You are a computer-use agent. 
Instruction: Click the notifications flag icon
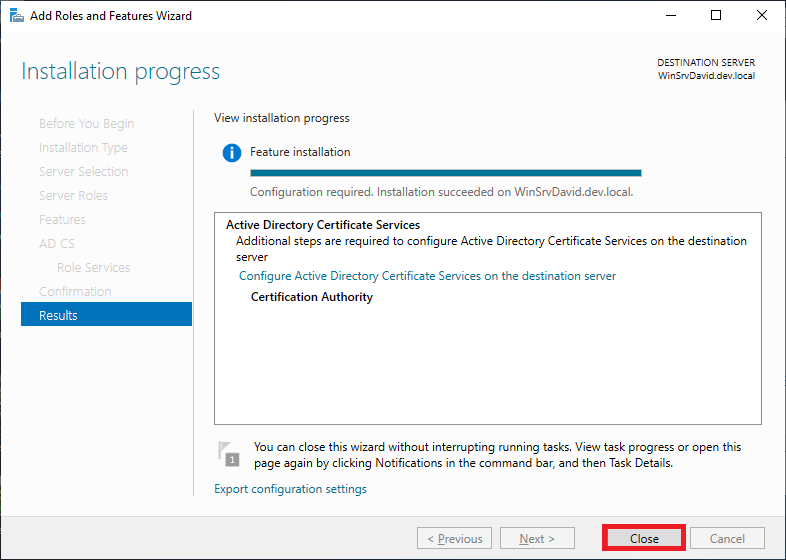pyautogui.click(x=229, y=454)
